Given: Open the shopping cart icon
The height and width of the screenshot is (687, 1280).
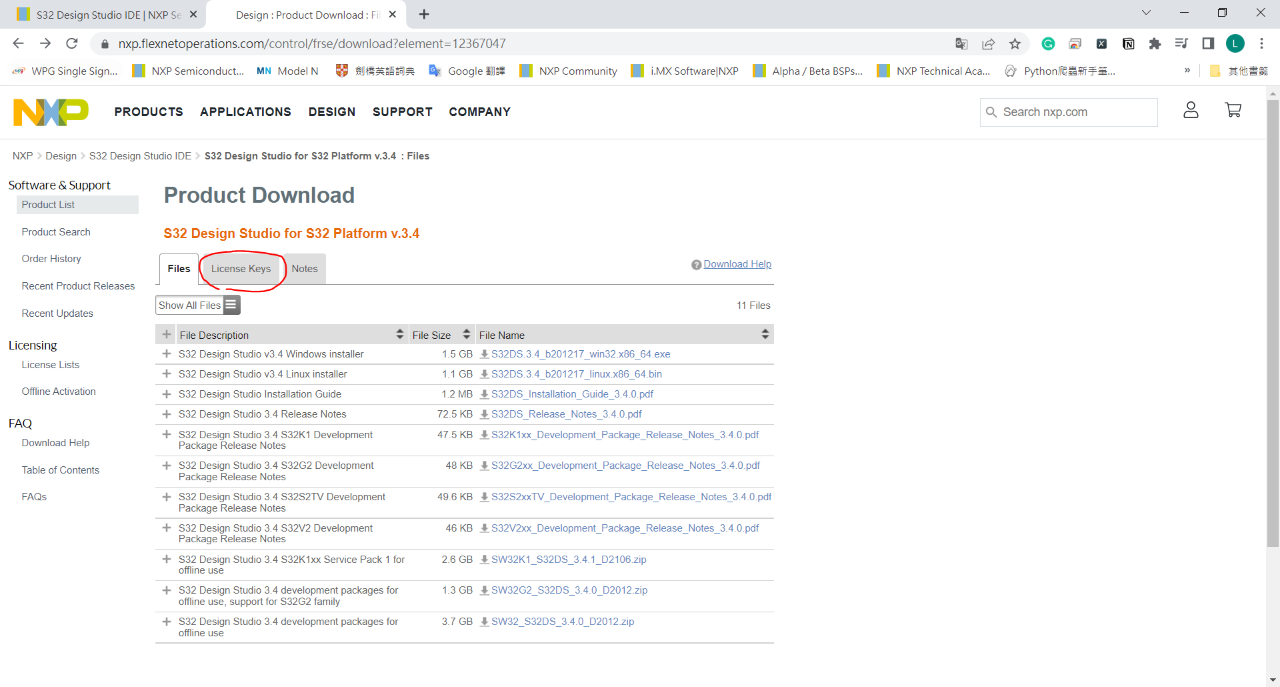Looking at the screenshot, I should click(1233, 111).
